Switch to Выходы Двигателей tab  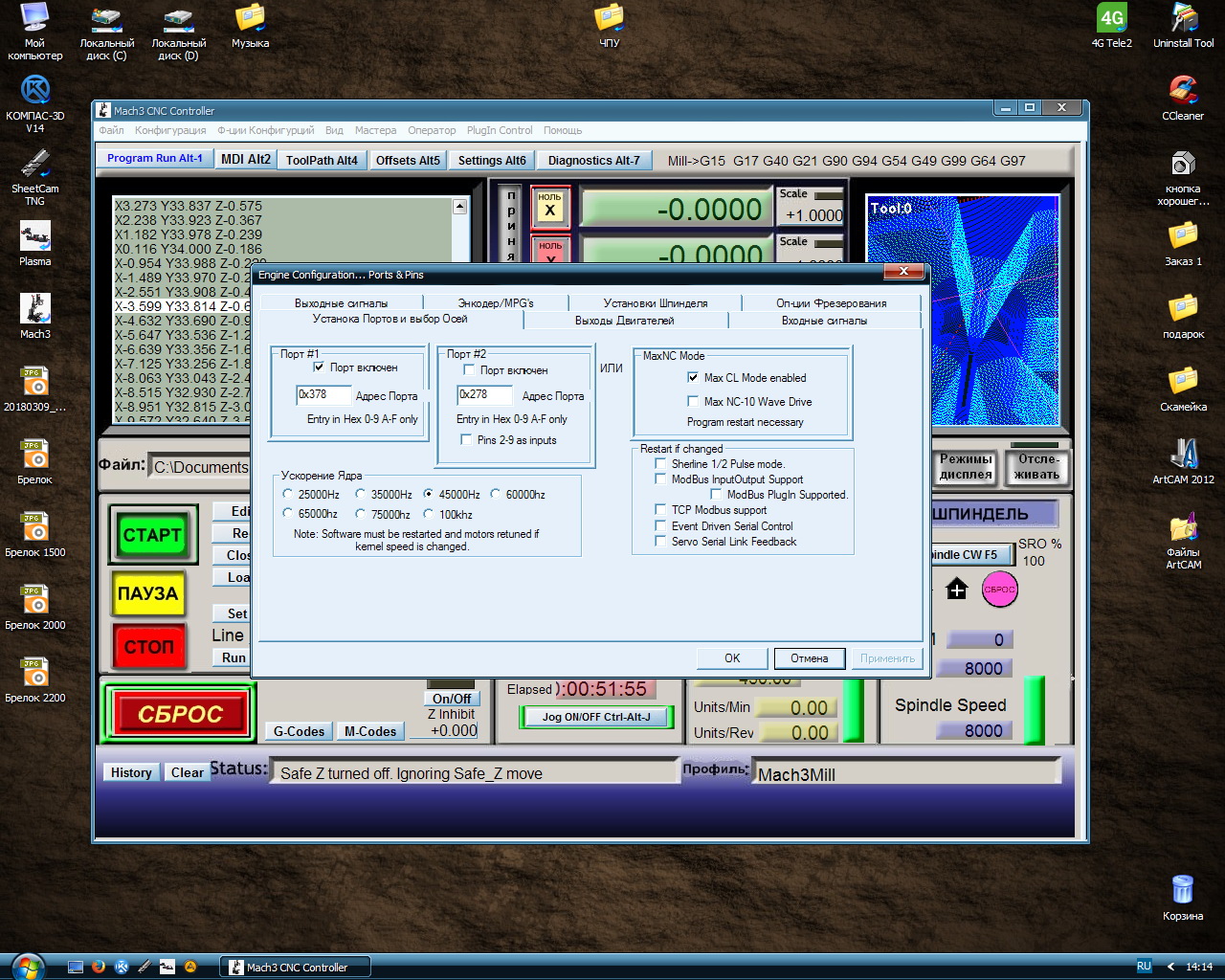click(624, 321)
